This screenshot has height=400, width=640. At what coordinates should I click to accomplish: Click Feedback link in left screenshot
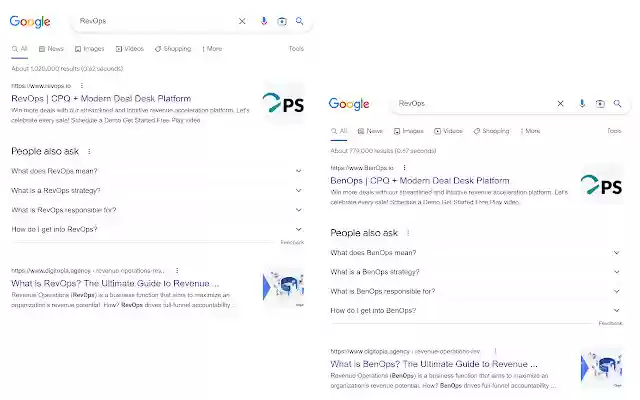(292, 242)
